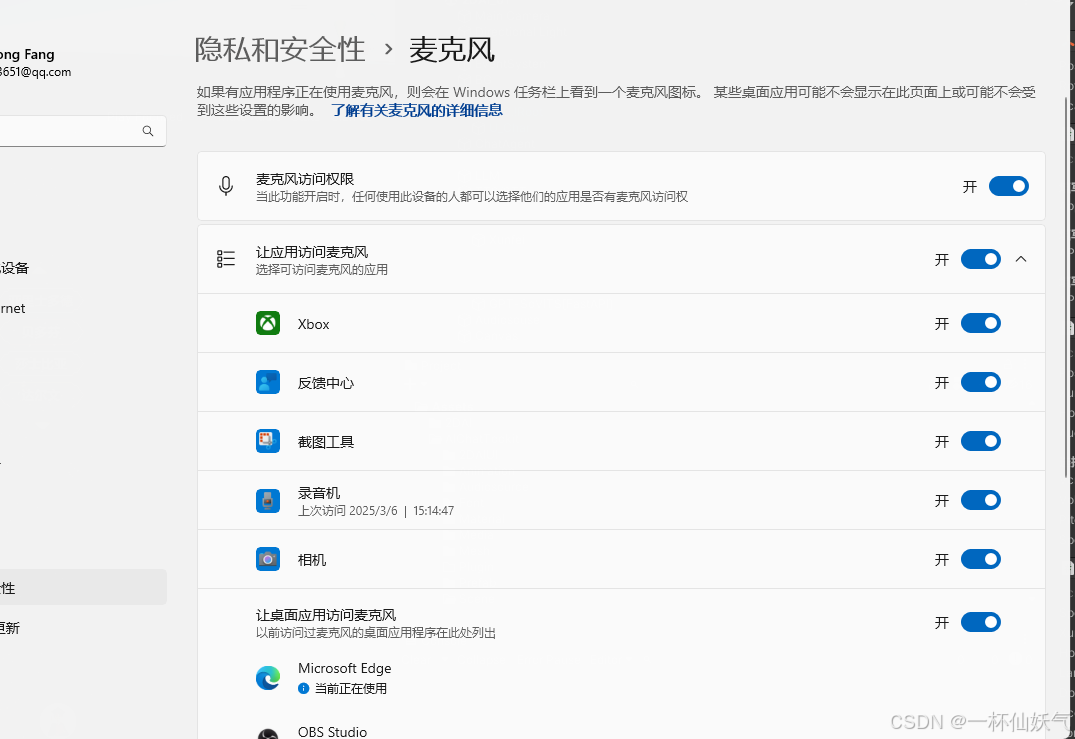1075x739 pixels.
Task: Toggle microphone access for 录音机
Action: [981, 500]
